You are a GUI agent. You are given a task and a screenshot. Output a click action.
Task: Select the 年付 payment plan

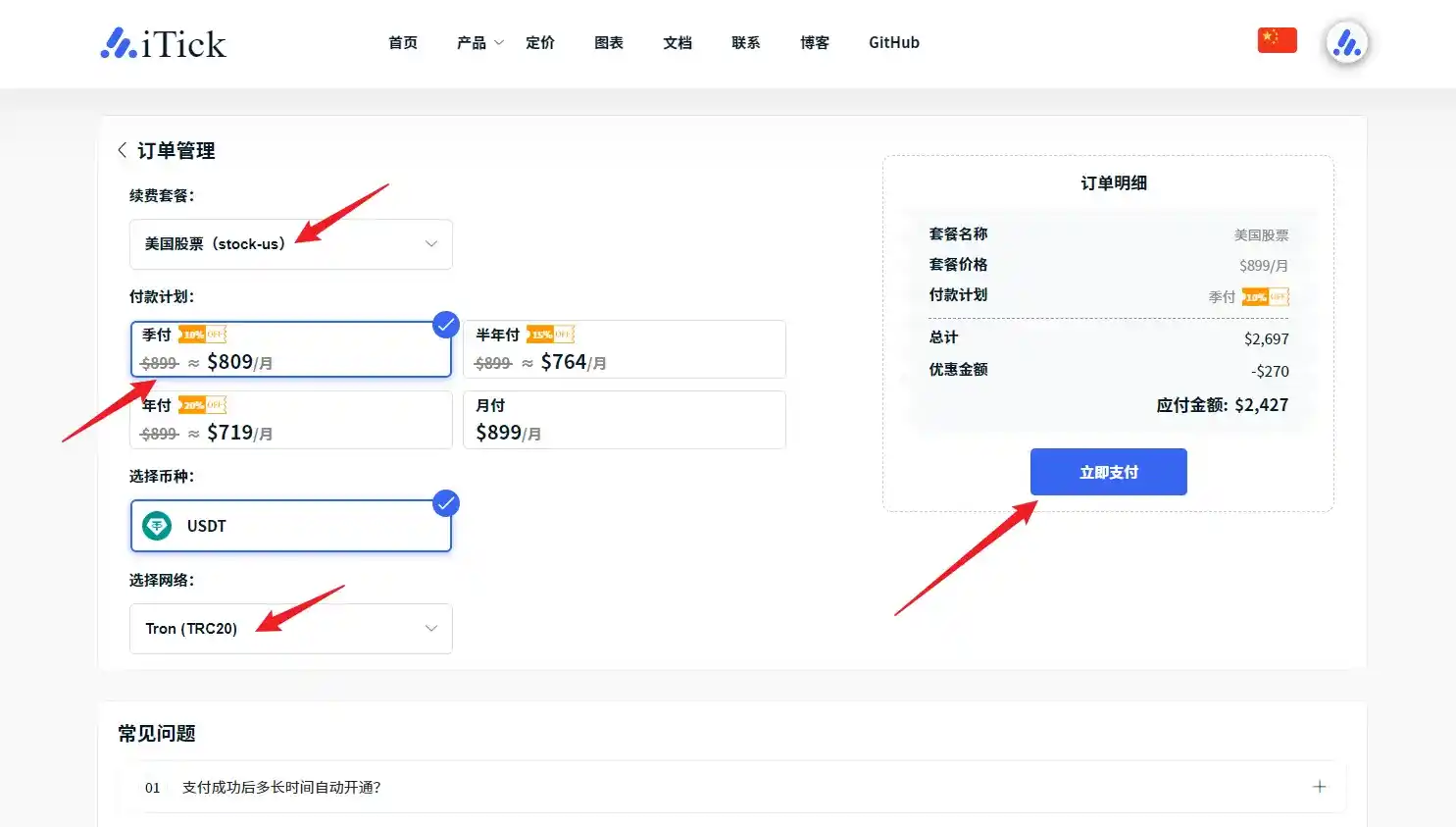(290, 420)
